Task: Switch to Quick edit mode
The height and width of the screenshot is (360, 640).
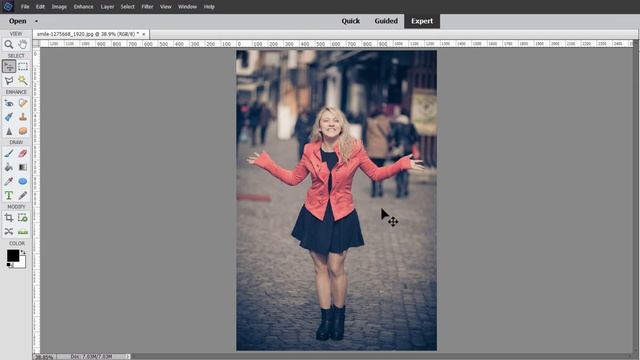Action: tap(351, 21)
